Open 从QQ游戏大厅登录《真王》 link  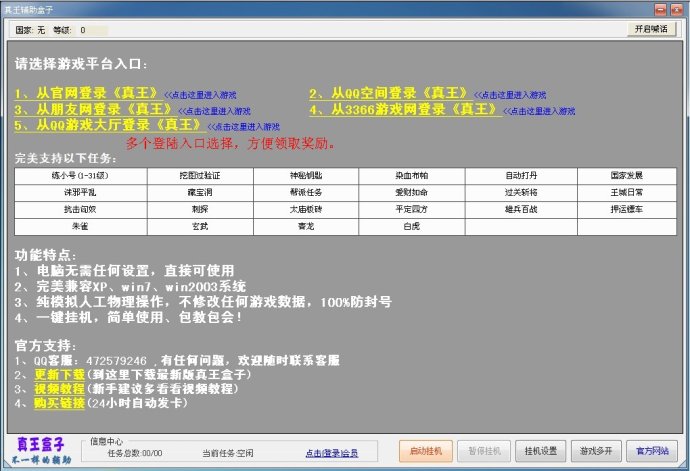[109, 125]
